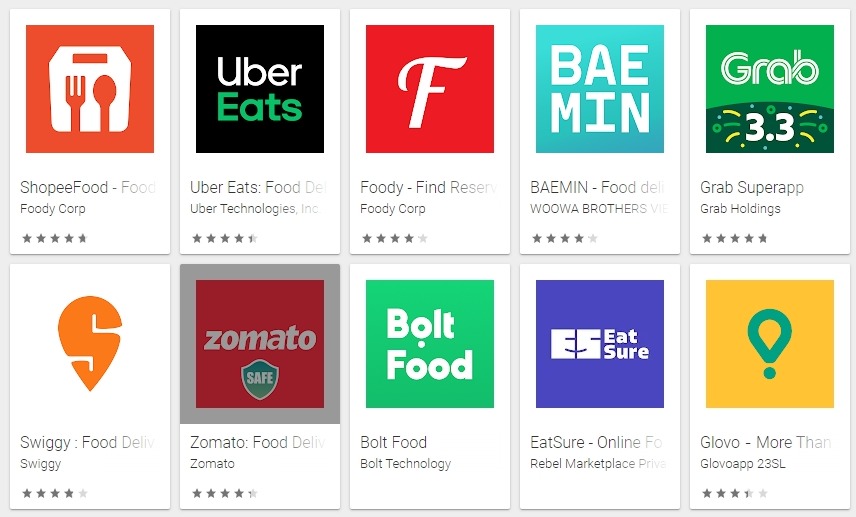Open the orange Swiggy app icon
Screen dimensions: 856x517
(90, 344)
